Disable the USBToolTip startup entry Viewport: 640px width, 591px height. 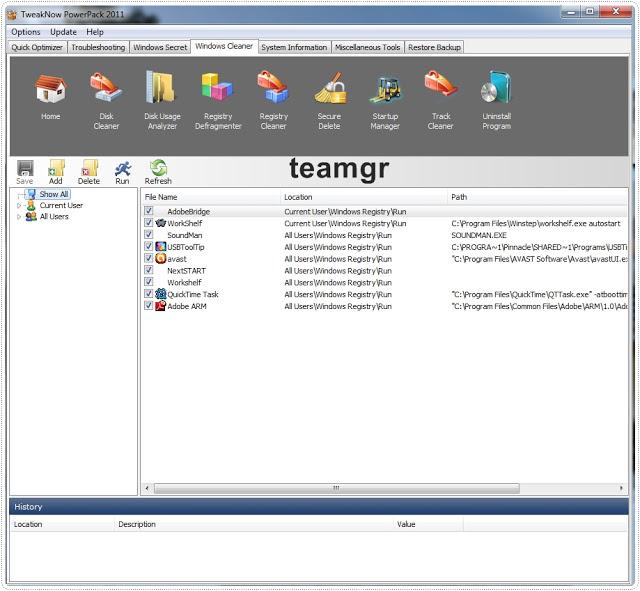coord(149,246)
